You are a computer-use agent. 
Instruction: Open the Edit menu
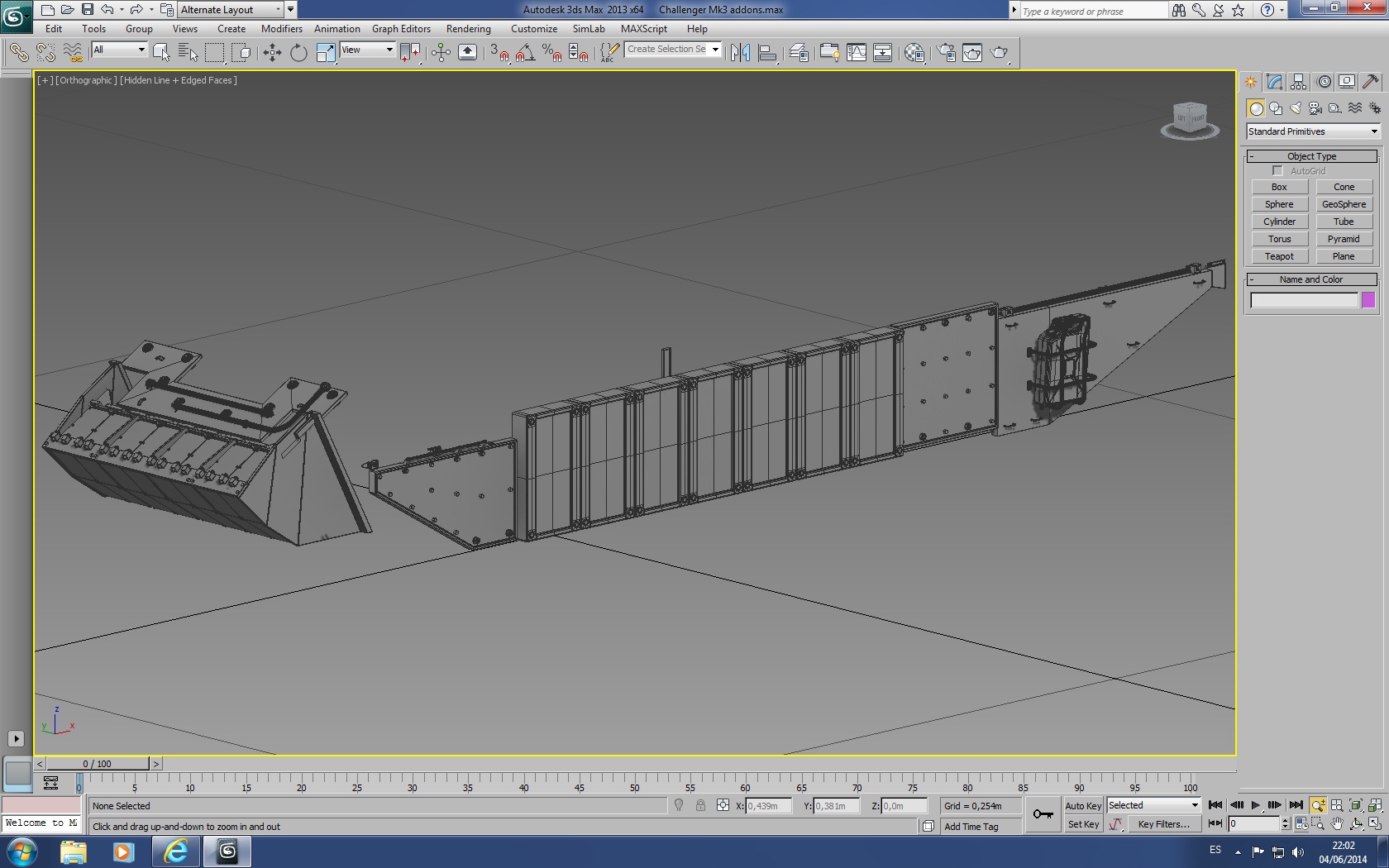(x=54, y=29)
